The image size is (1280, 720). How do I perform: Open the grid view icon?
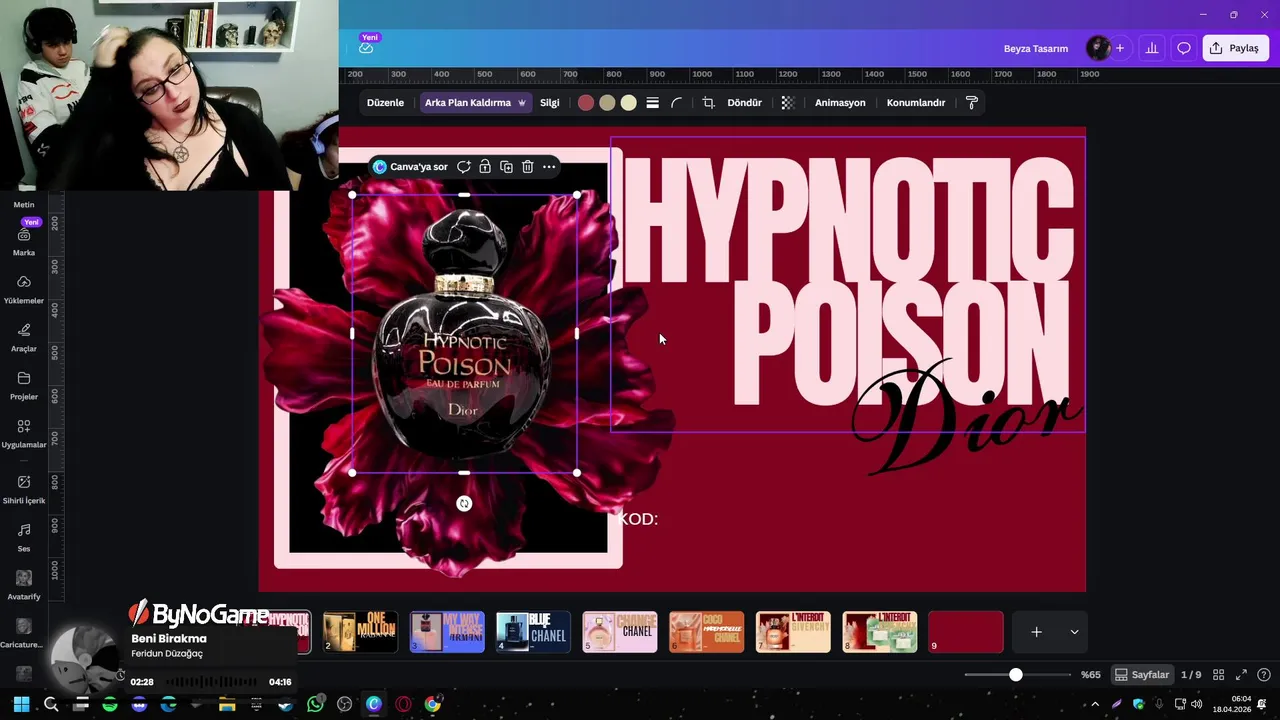pyautogui.click(x=1218, y=675)
